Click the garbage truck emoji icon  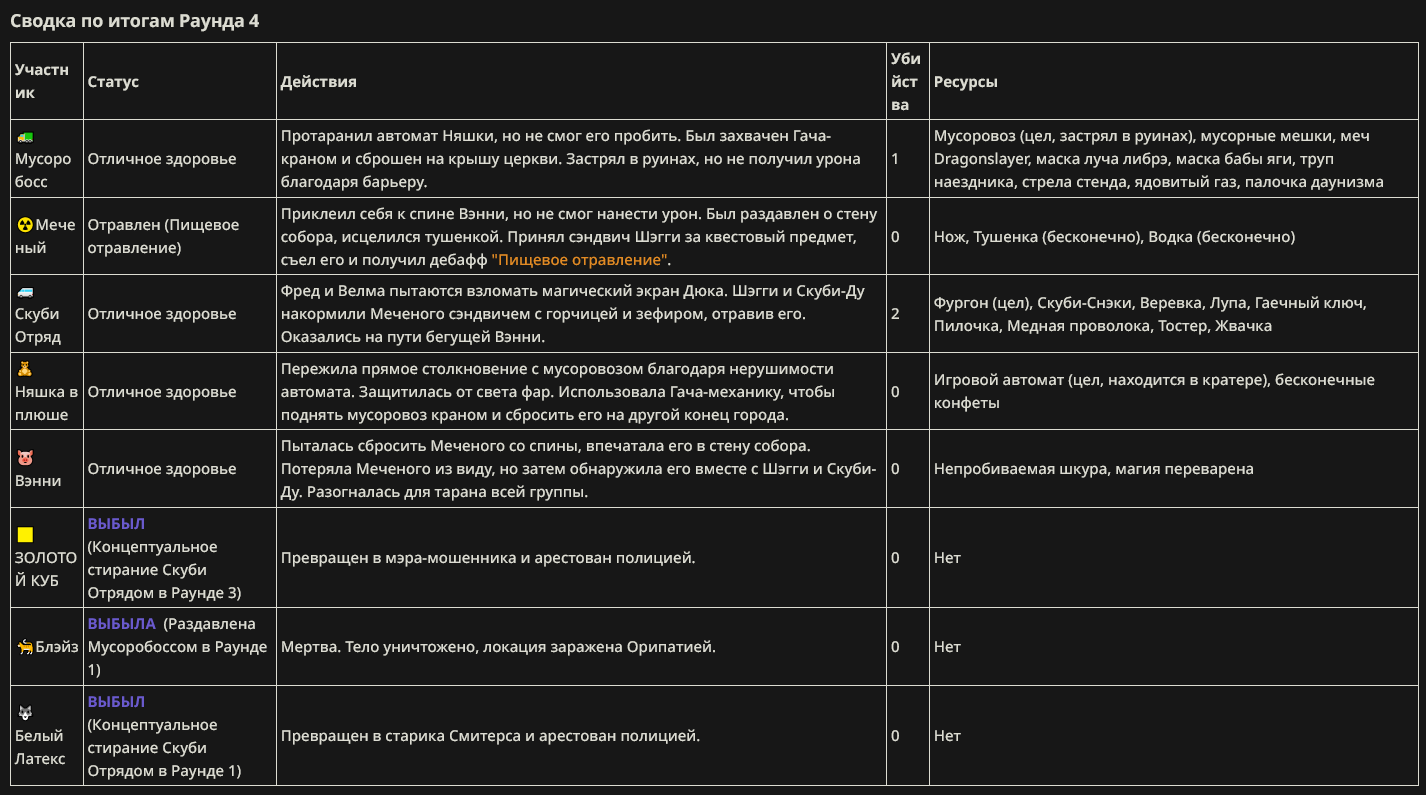25,136
